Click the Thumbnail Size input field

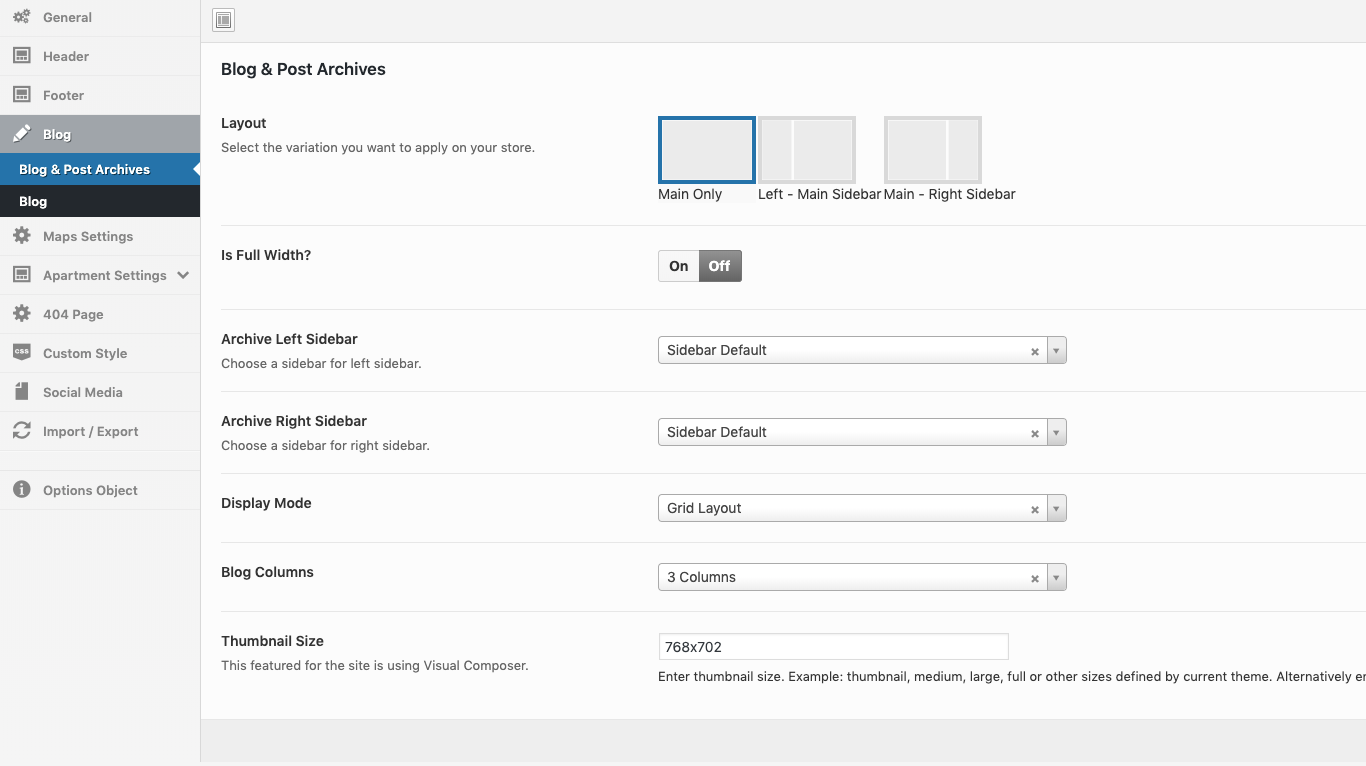pyautogui.click(x=832, y=647)
